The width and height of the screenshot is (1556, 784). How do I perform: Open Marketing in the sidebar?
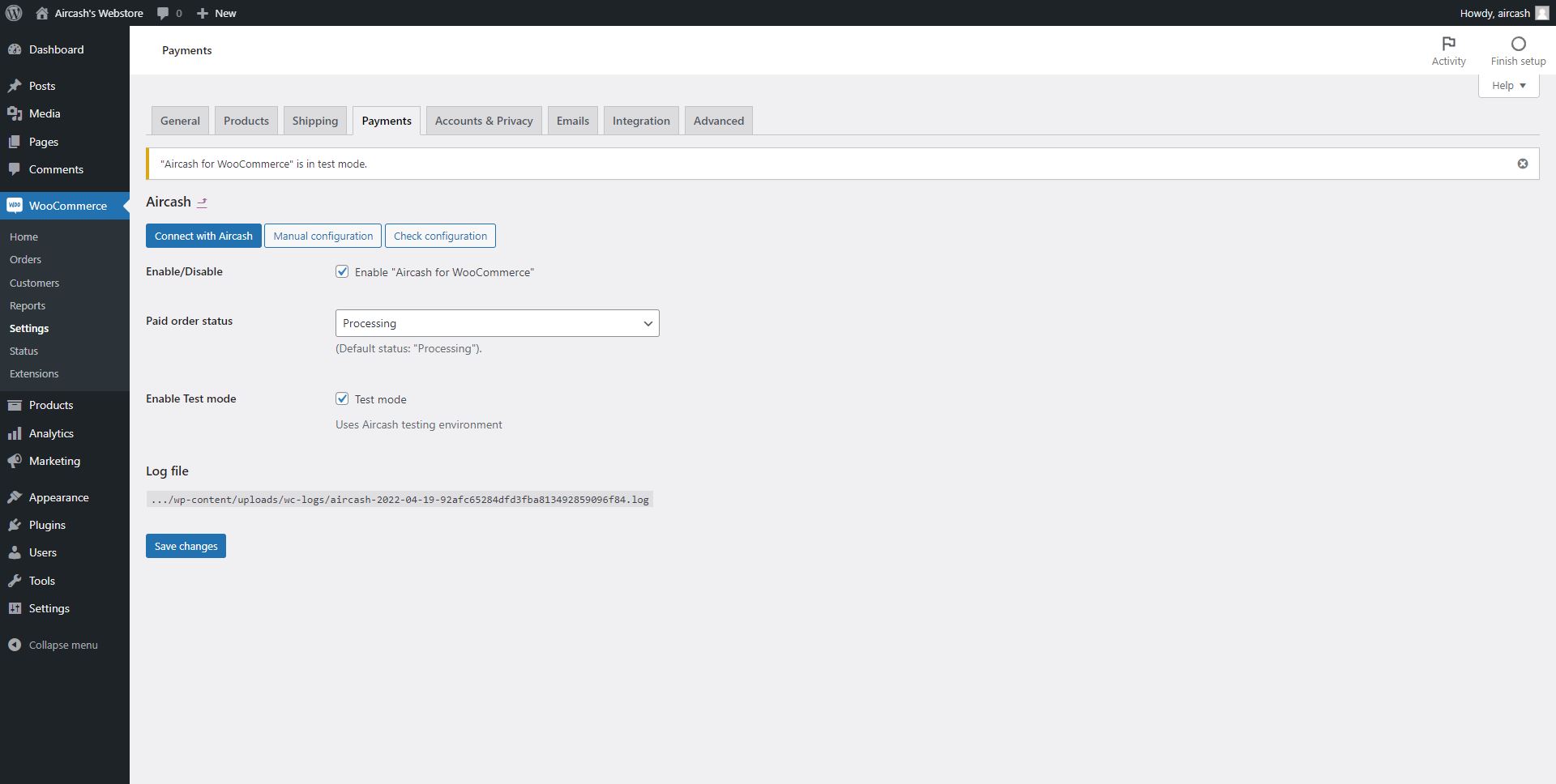tap(65, 461)
